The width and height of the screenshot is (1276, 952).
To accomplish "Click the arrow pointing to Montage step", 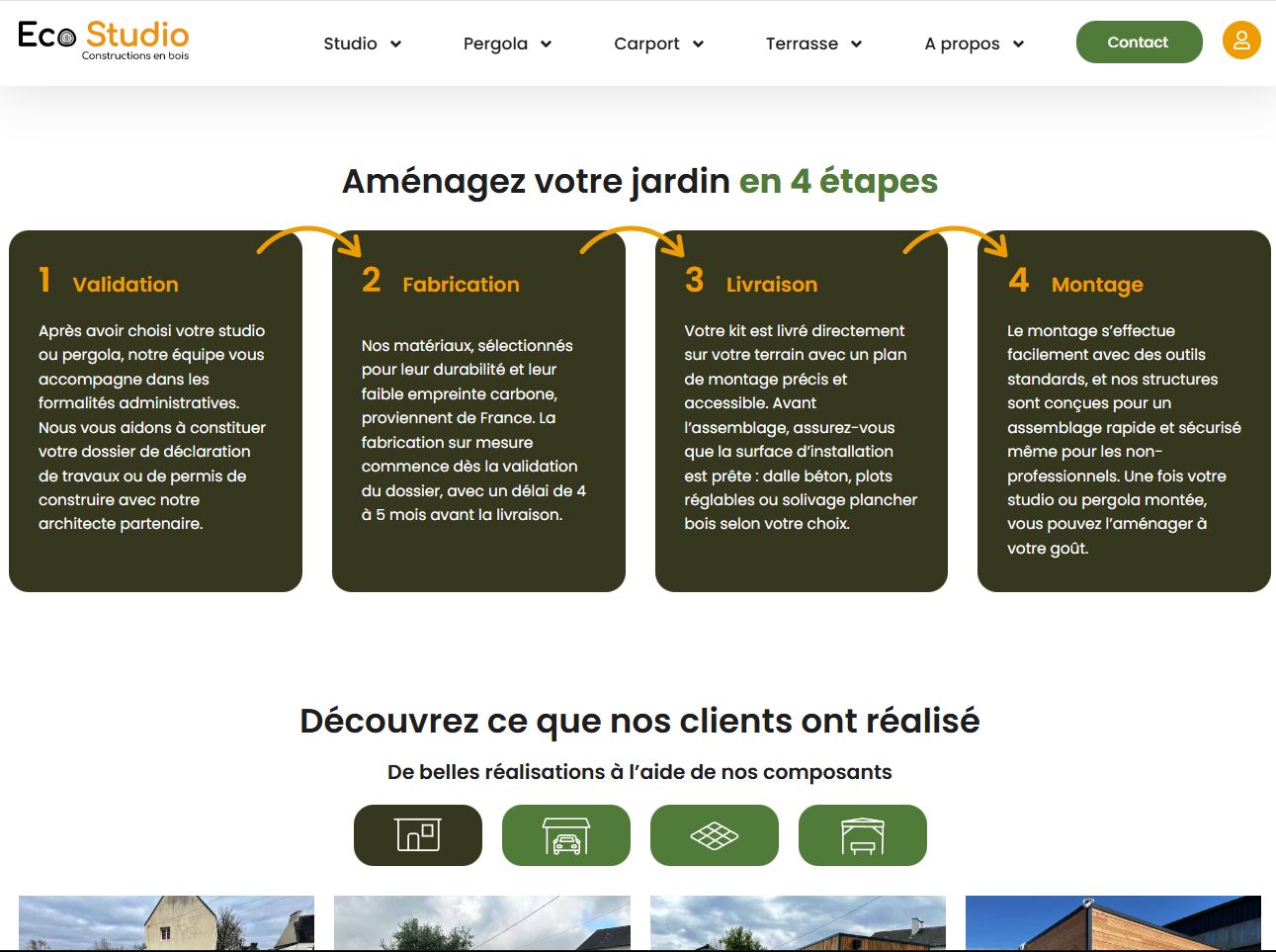I will tap(956, 241).
